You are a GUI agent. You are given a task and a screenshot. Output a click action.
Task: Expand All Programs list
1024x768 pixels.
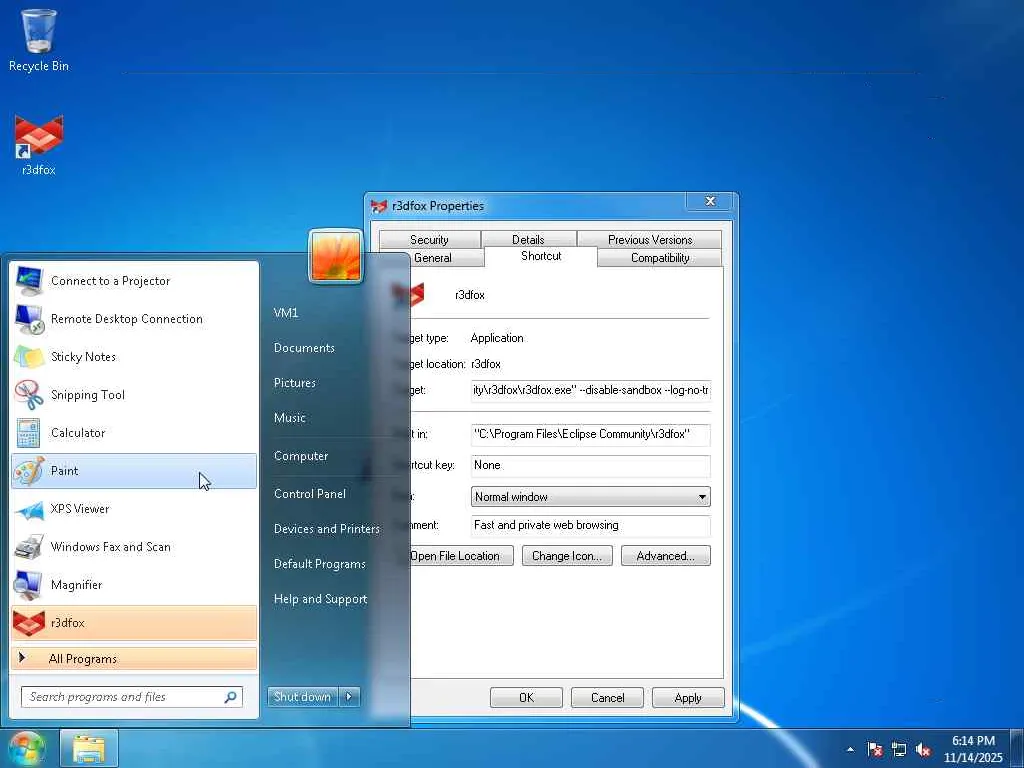134,658
